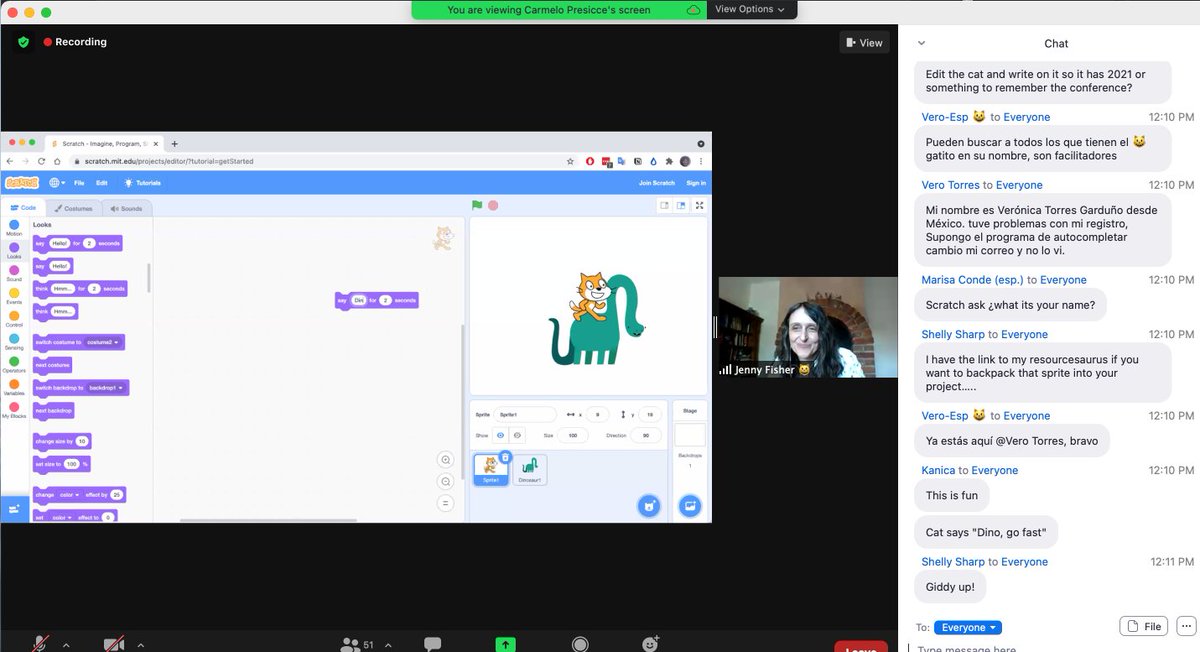The image size is (1200, 652).
Task: Show the sprite using the eye button
Action: [501, 435]
